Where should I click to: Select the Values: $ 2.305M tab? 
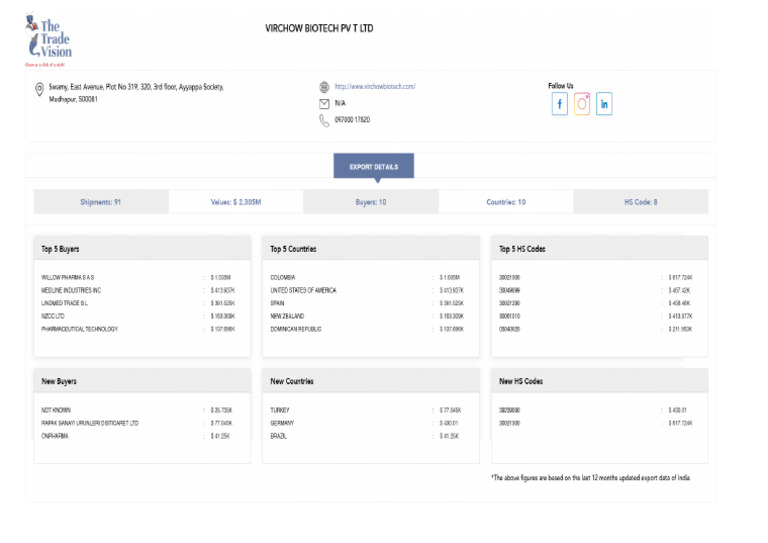(236, 202)
